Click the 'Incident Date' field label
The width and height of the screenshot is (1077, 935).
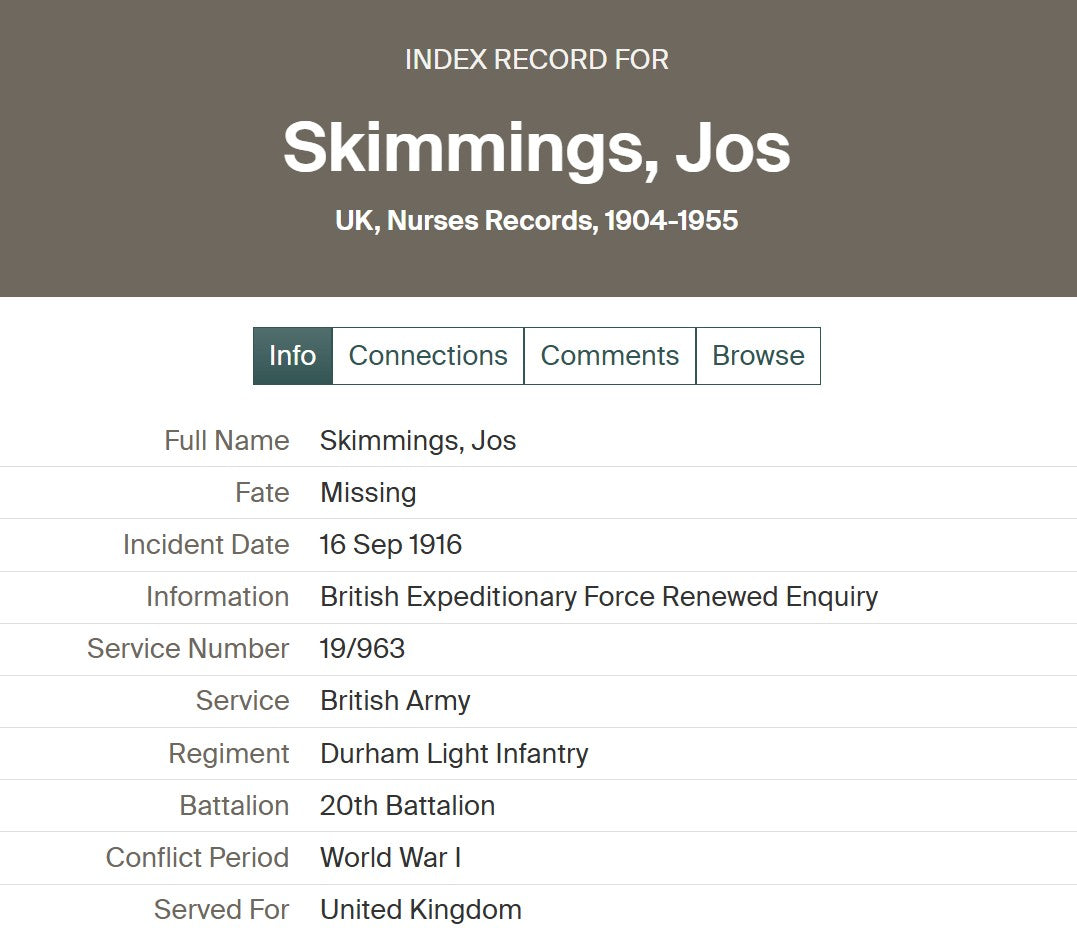coord(206,545)
